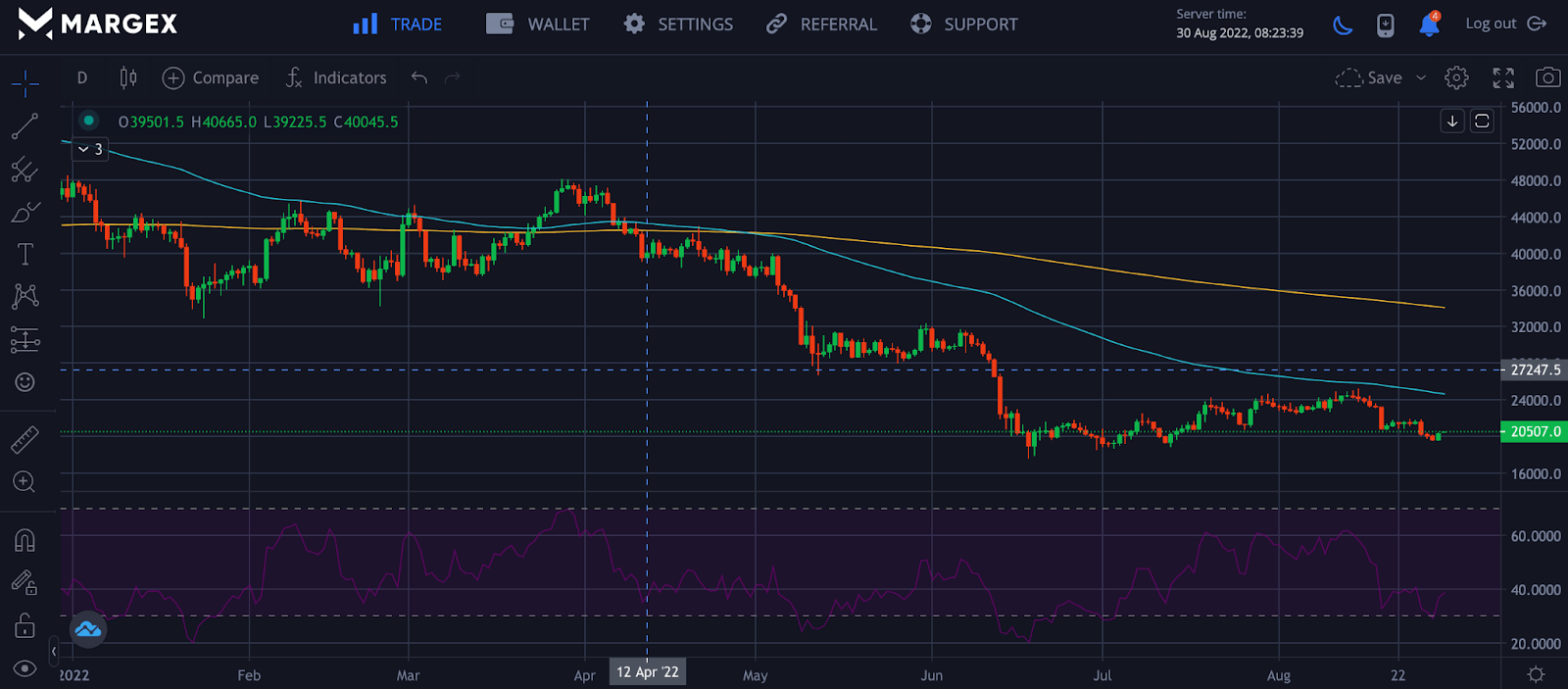Select the trend line drawing tool

[x=24, y=126]
